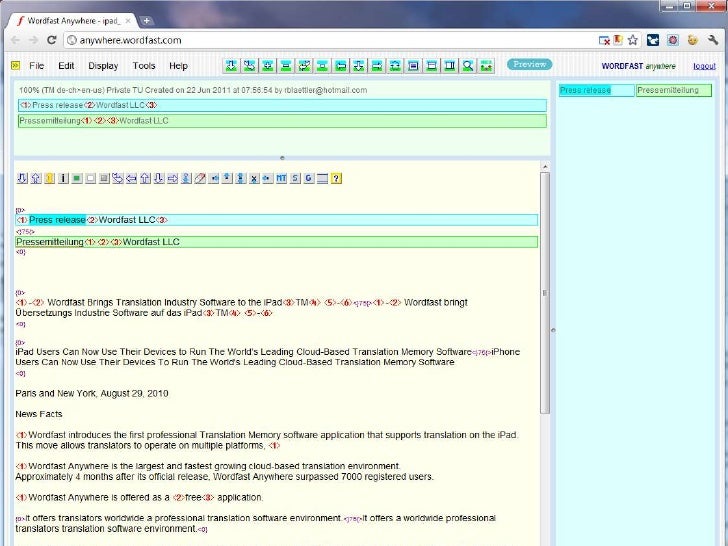Click the splitter handle below the TM panel
Image resolution: width=728 pixels, height=546 pixels.
coord(282,158)
